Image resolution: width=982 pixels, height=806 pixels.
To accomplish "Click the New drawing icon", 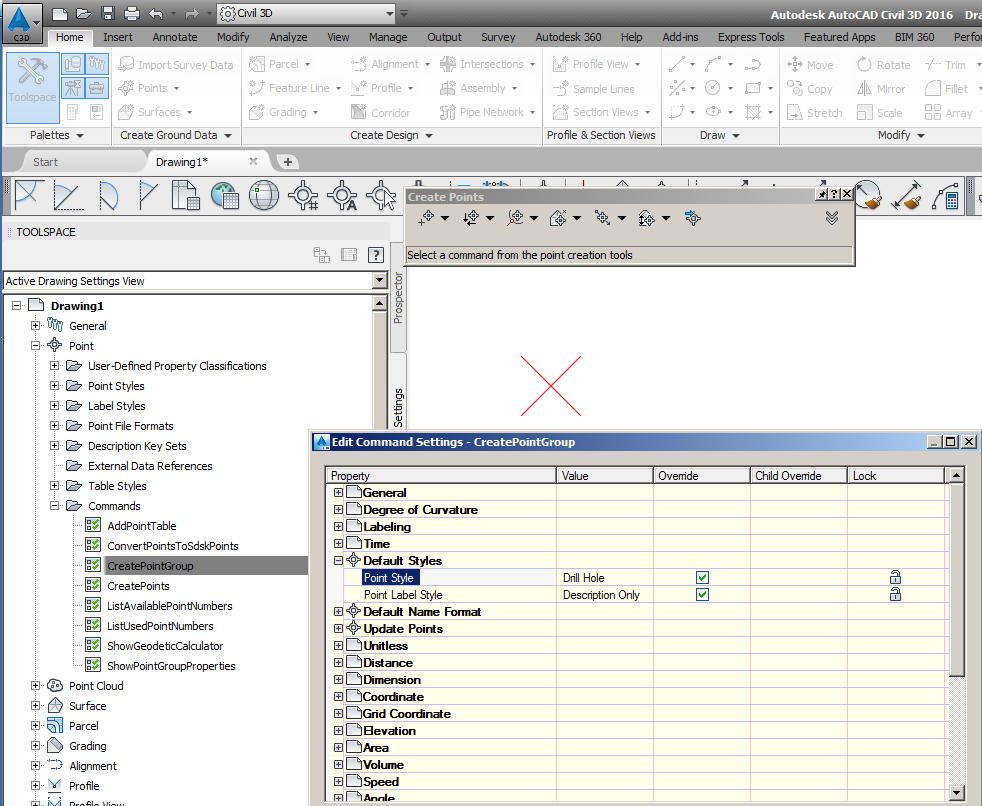I will (x=59, y=13).
